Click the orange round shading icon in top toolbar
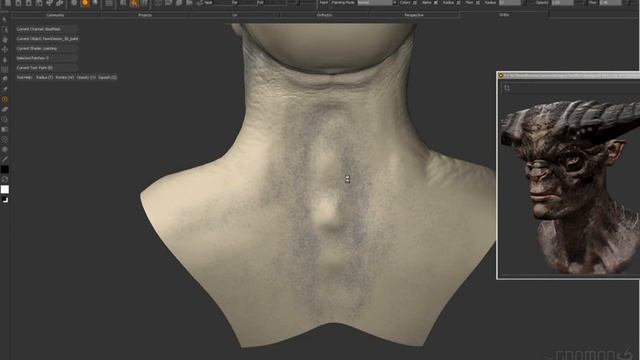The image size is (640, 360). pyautogui.click(x=85, y=3)
